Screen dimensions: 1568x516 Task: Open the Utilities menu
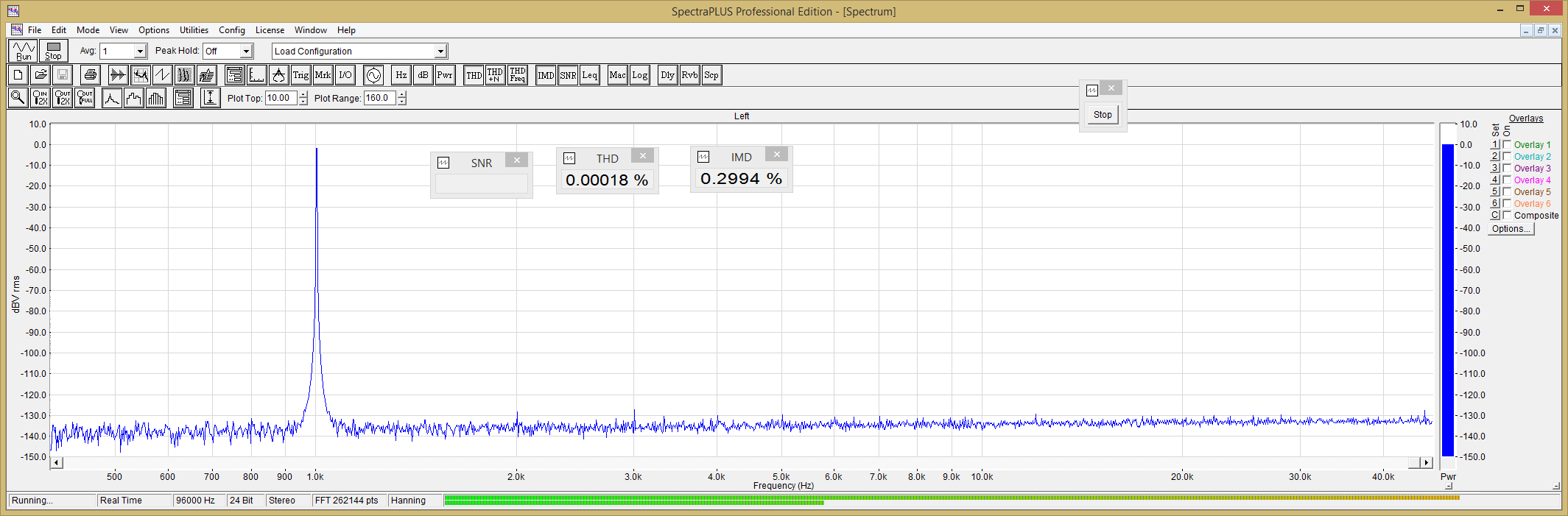(x=194, y=30)
